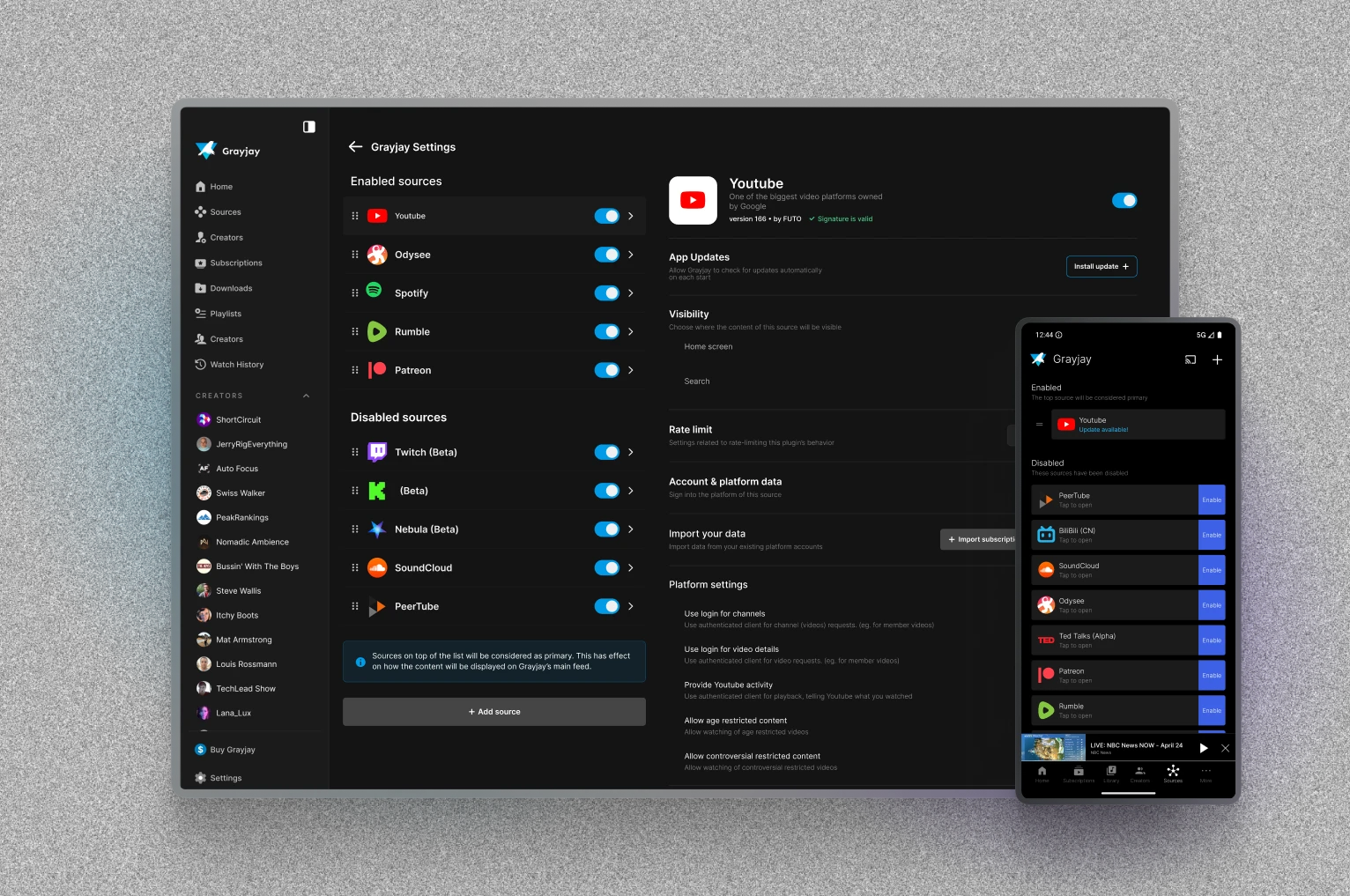This screenshot has height=896, width=1350.
Task: Go to Watch History in sidebar
Action: (236, 365)
